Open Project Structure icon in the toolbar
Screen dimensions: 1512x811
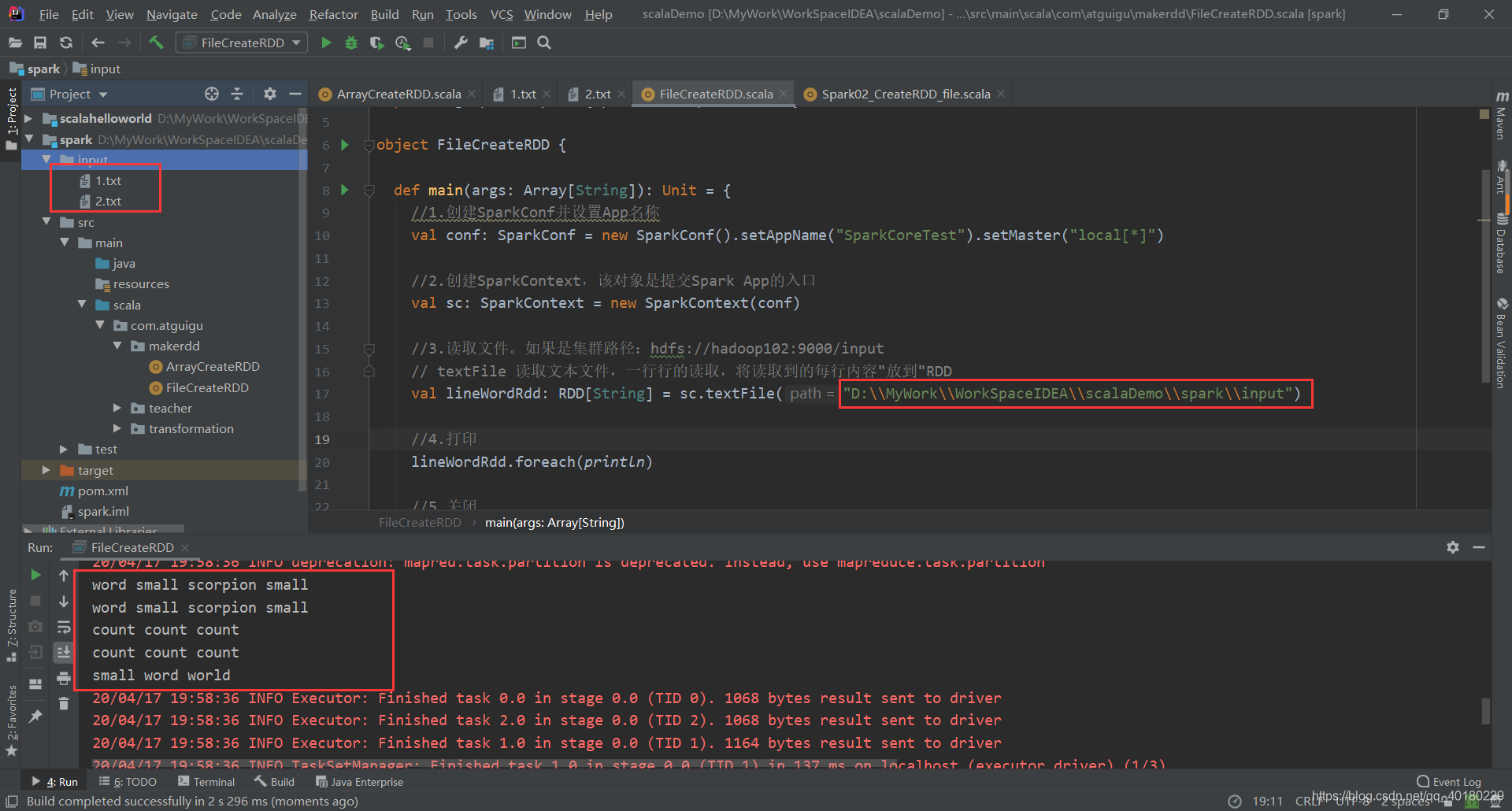487,43
